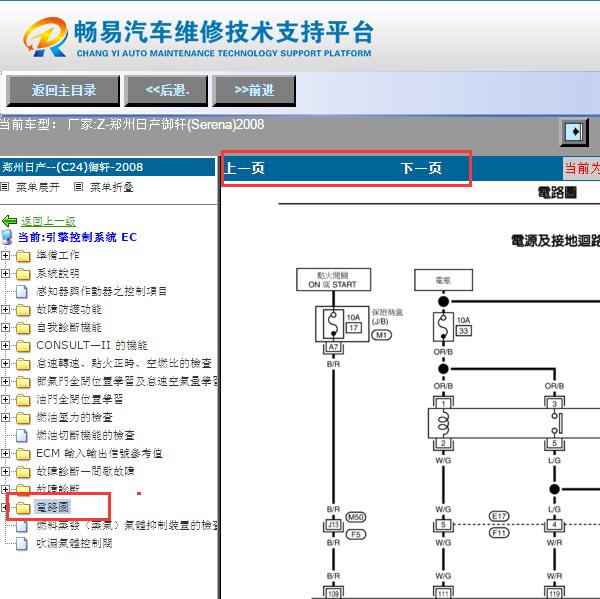The image size is (600, 599).
Task: Click folder icon of 燃油壓力的檢查
Action: pyautogui.click(x=23, y=418)
